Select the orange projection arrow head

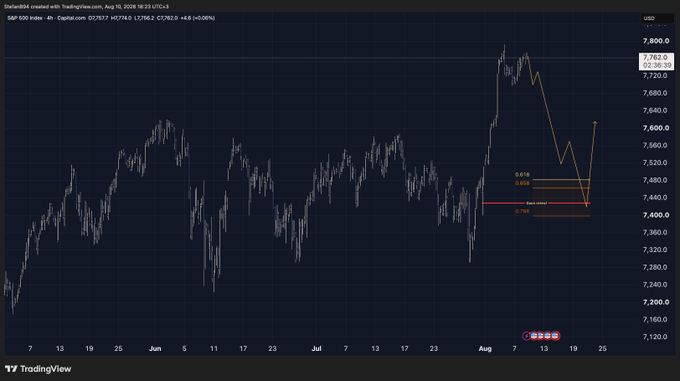pyautogui.click(x=595, y=124)
